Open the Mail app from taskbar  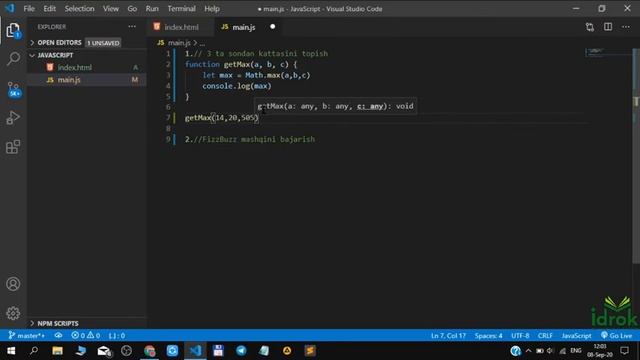tap(104, 351)
